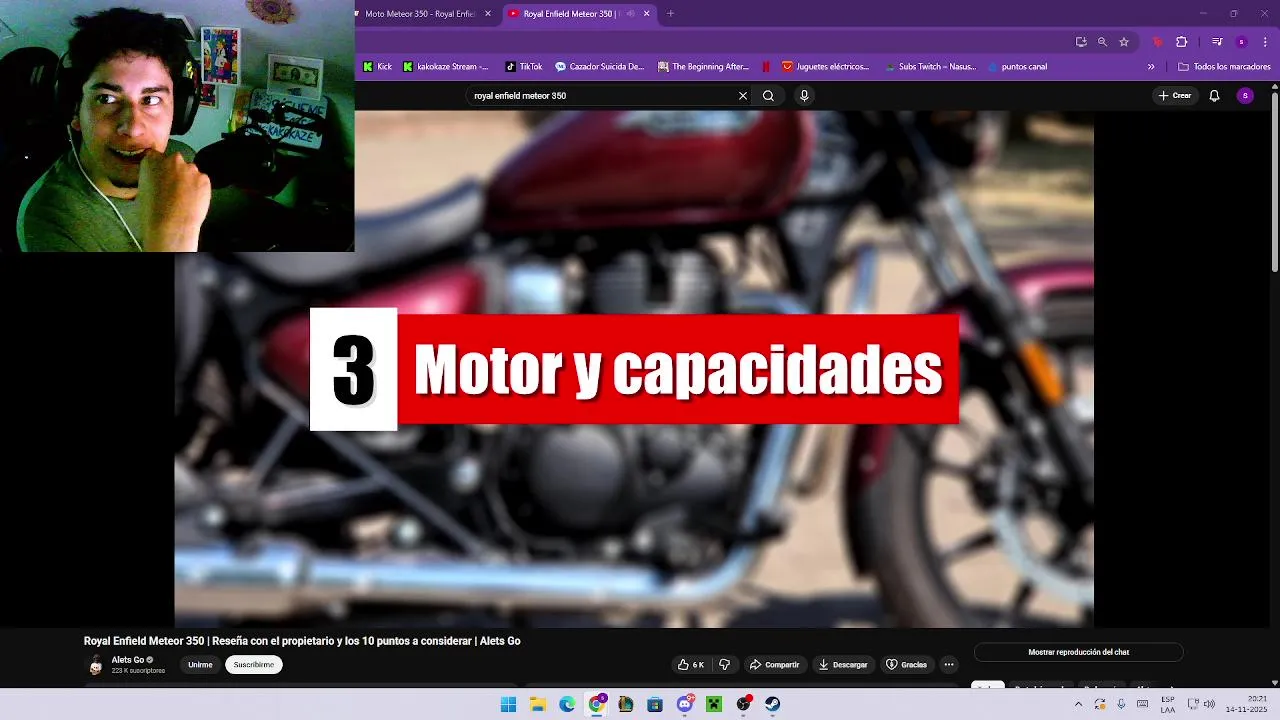The width and height of the screenshot is (1280, 720).
Task: Click the Alets Go channel avatar
Action: click(x=96, y=665)
